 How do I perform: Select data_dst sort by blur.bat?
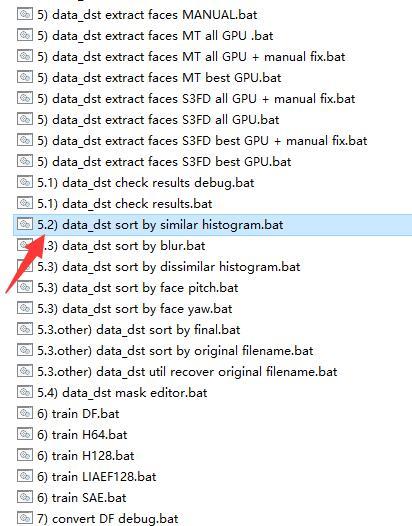(x=121, y=246)
